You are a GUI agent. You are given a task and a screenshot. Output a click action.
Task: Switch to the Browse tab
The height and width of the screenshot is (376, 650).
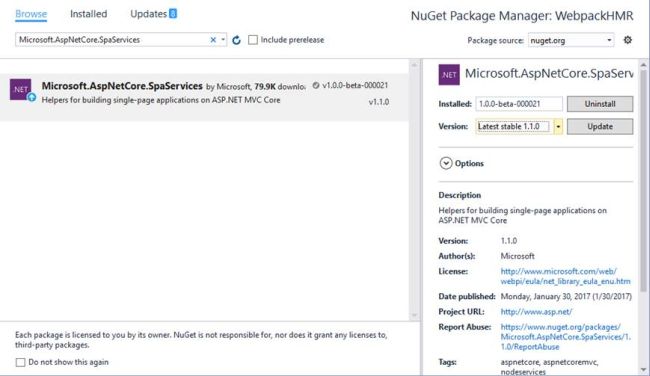pyautogui.click(x=31, y=14)
